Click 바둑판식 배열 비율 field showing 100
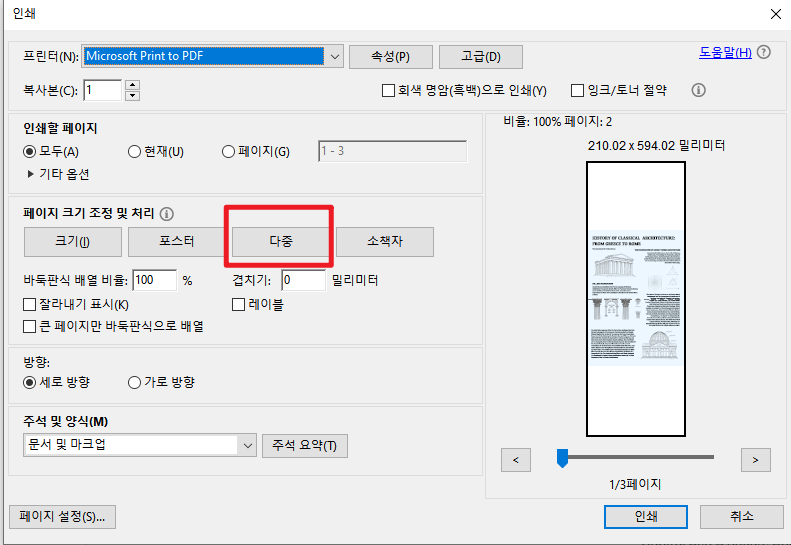The height and width of the screenshot is (545, 791). coord(155,280)
